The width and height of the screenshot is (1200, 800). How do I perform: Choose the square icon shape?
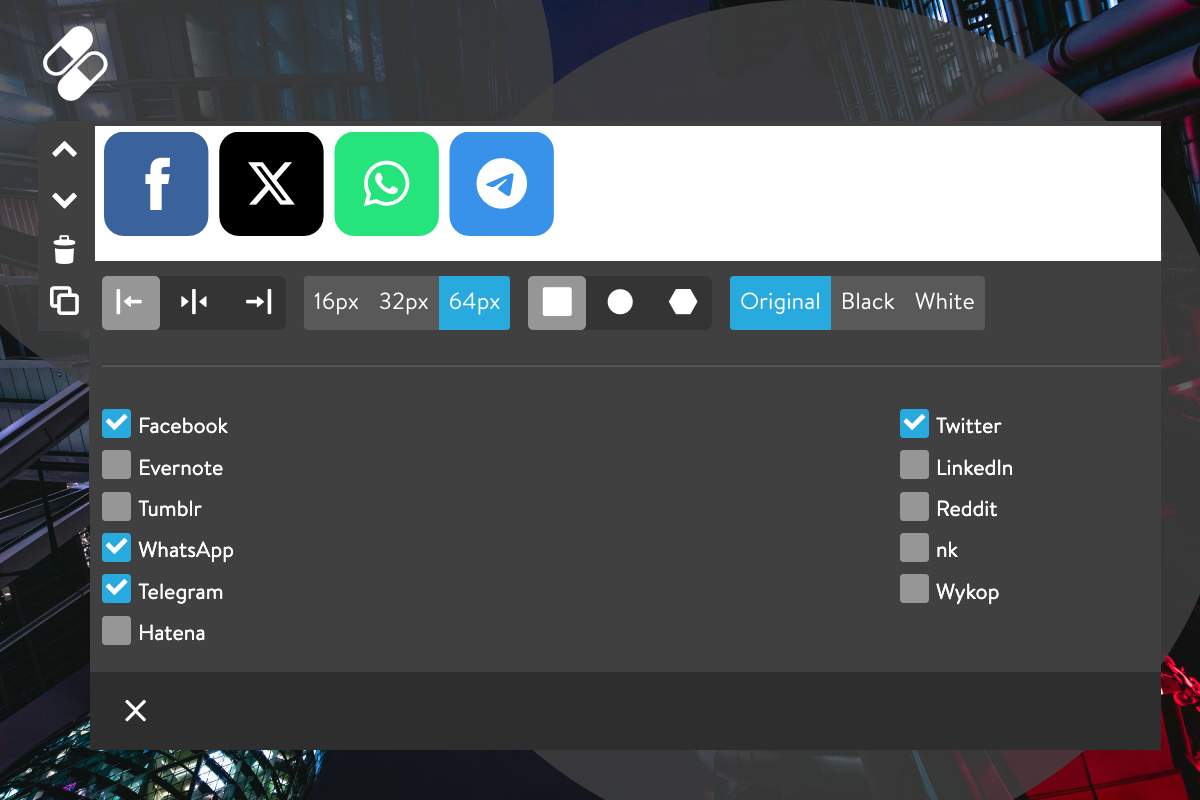557,303
